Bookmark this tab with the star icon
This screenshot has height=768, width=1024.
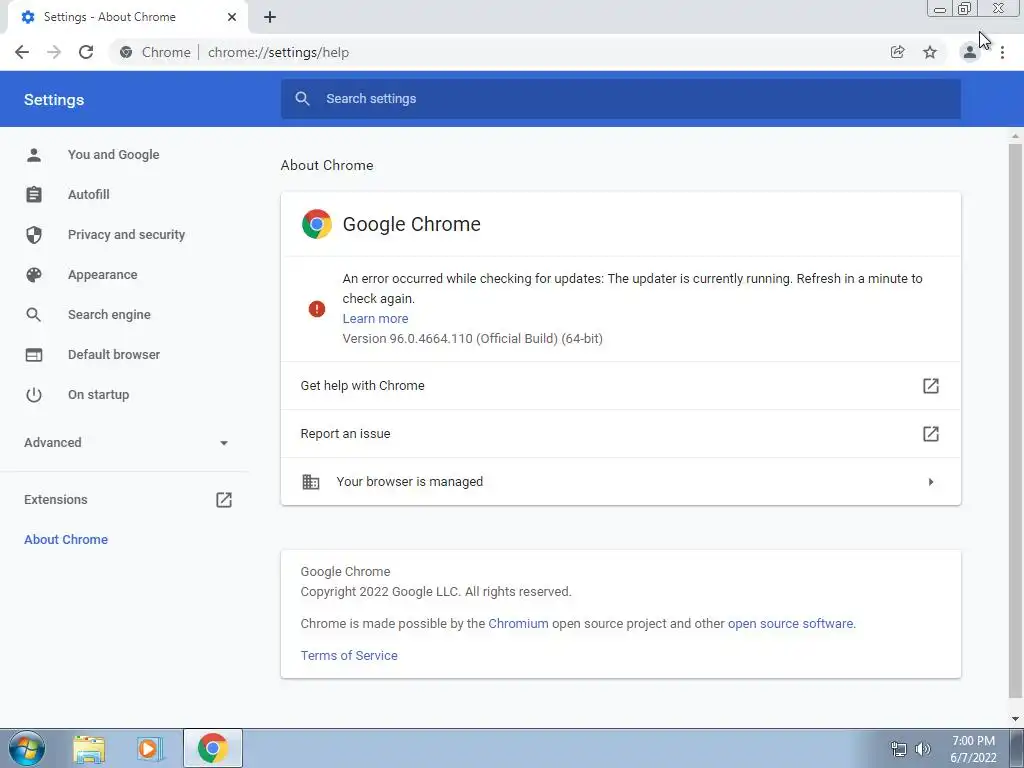(930, 52)
